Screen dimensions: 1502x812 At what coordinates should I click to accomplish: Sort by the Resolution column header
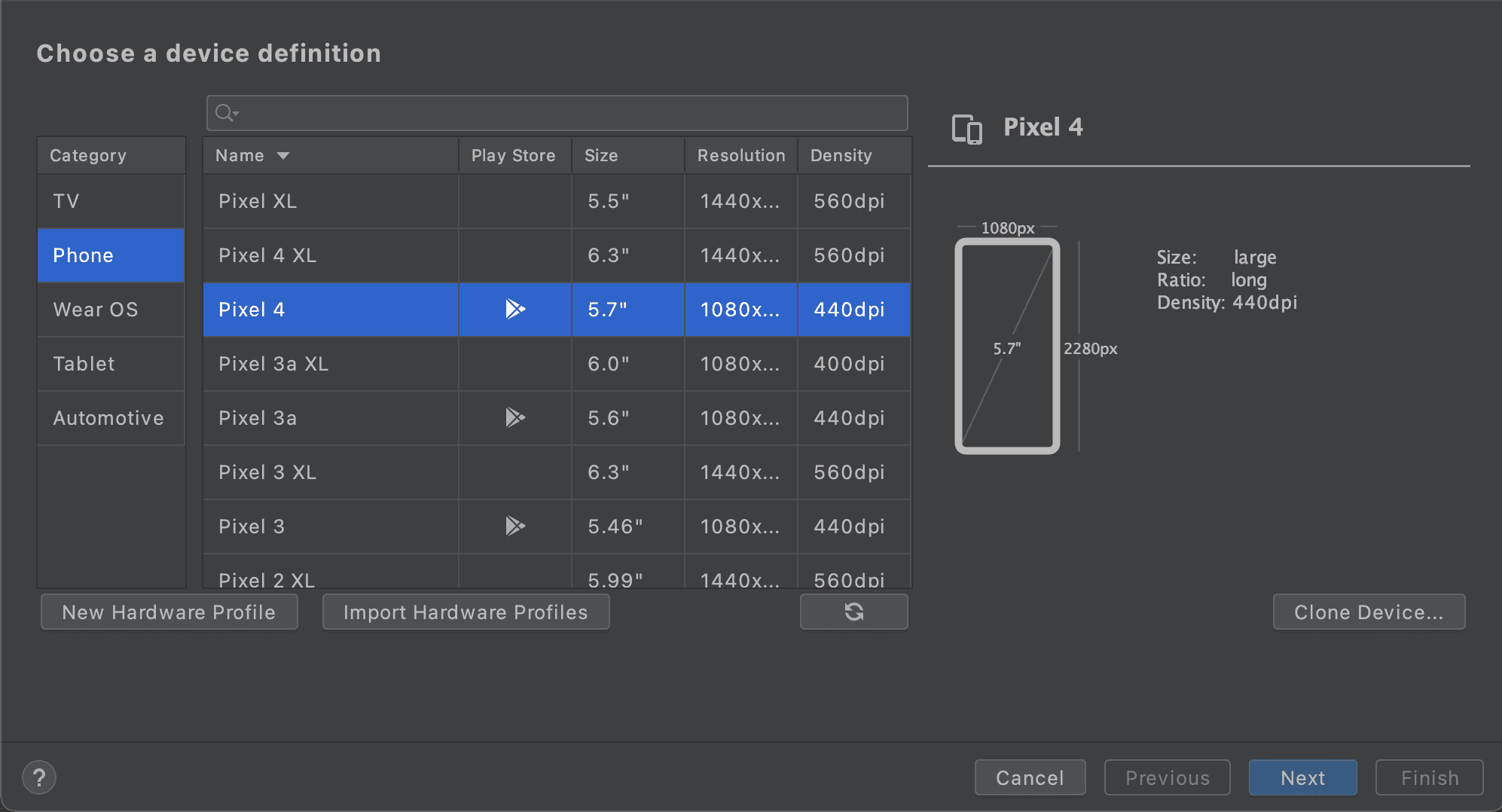coord(741,155)
